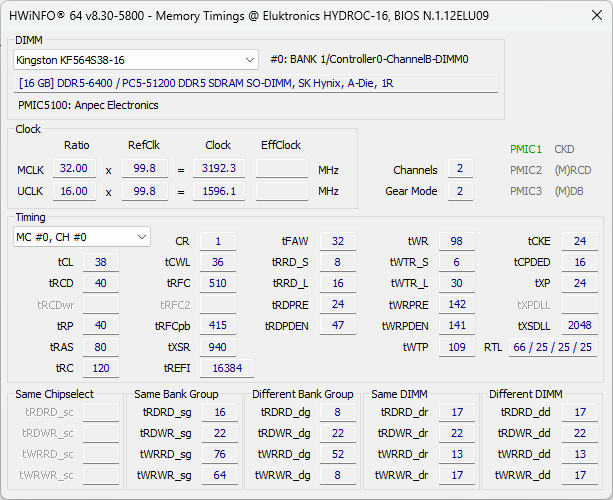Click the tRCD value field
This screenshot has height=500, width=613.
101,283
